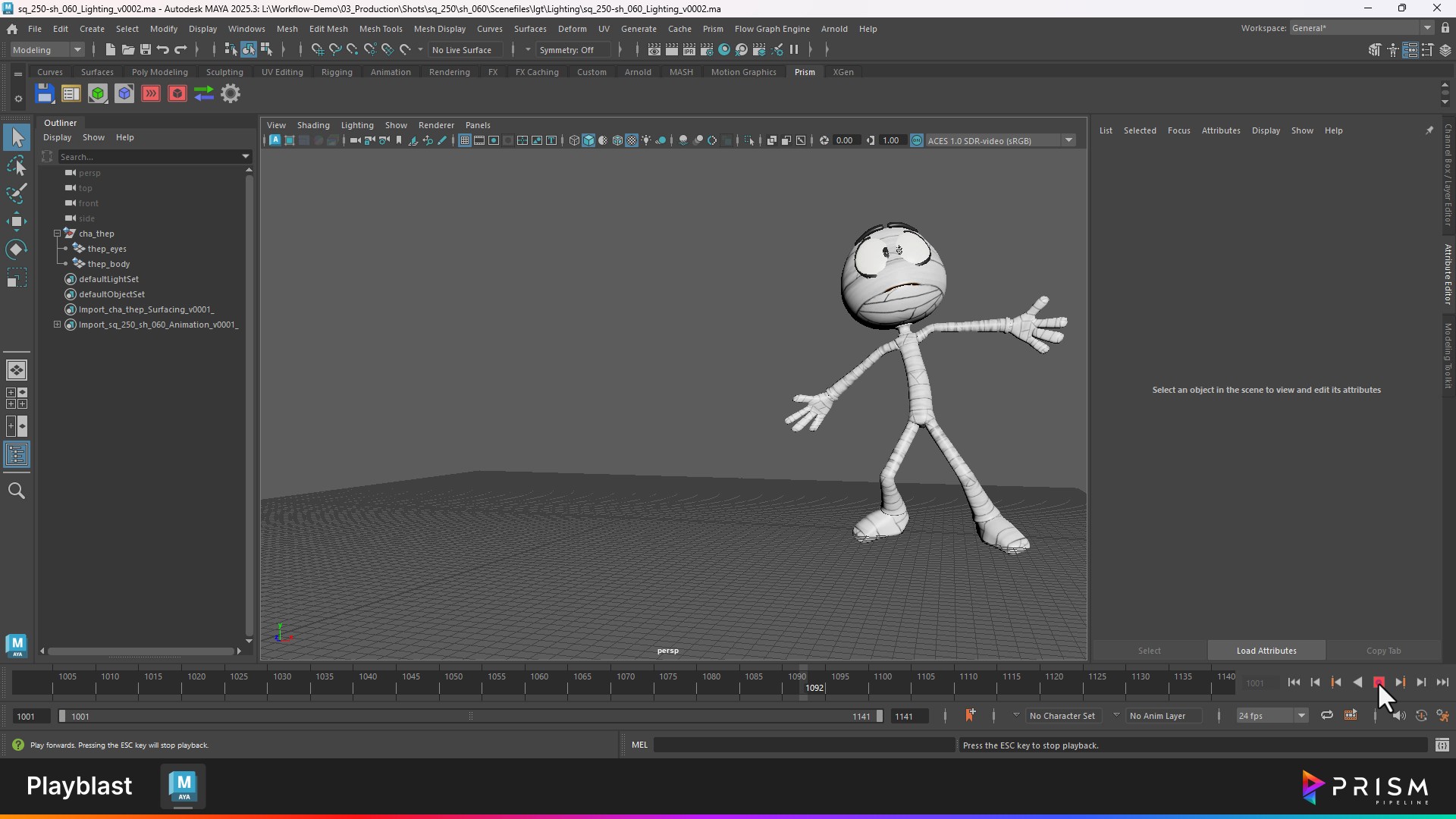Open Prism settings gear shelf icon
The height and width of the screenshot is (819, 1456).
[231, 94]
